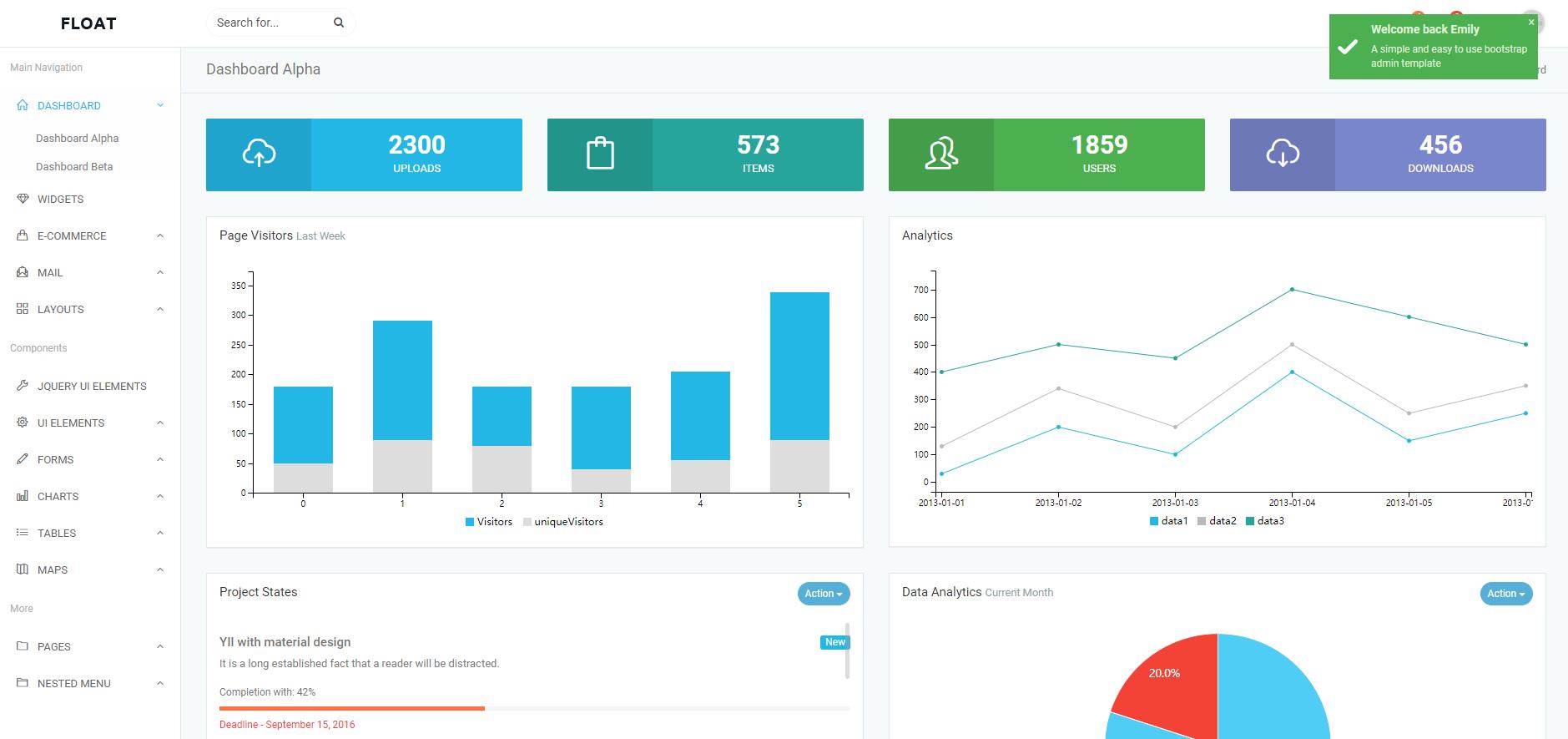Expand the Mail menu chevron
This screenshot has width=1568, height=739.
pyautogui.click(x=160, y=273)
